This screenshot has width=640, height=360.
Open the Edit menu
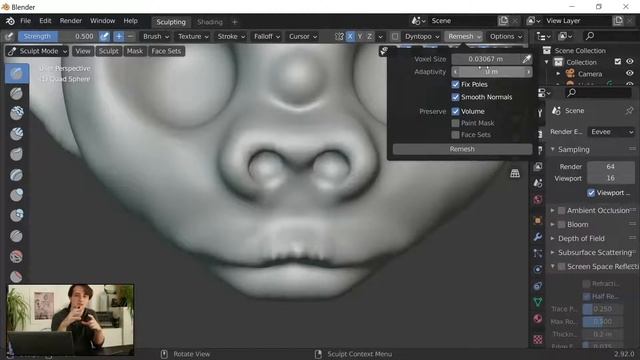point(45,21)
